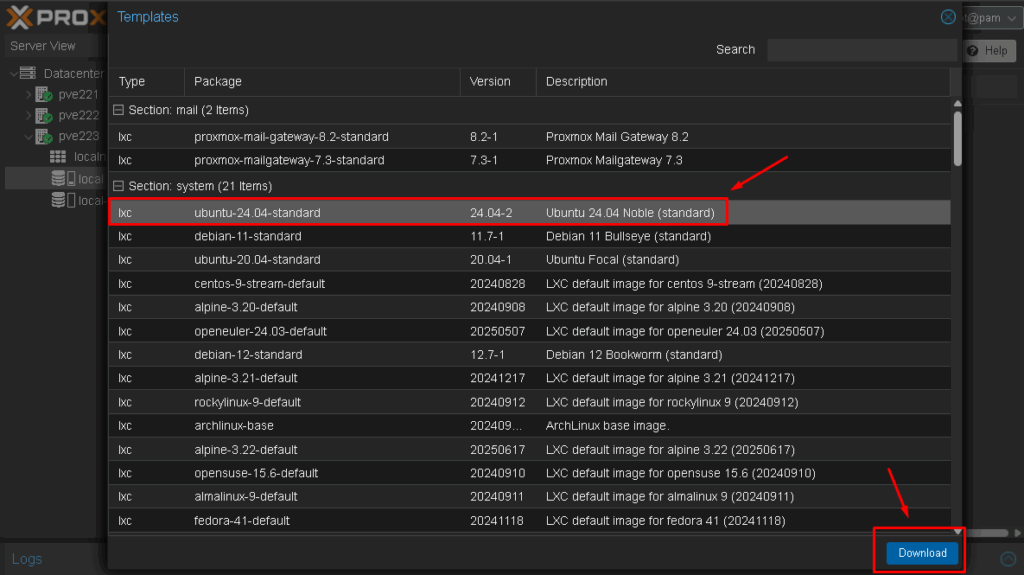Expand the pve222 node
Screen dimensions: 1024x575
[28, 115]
